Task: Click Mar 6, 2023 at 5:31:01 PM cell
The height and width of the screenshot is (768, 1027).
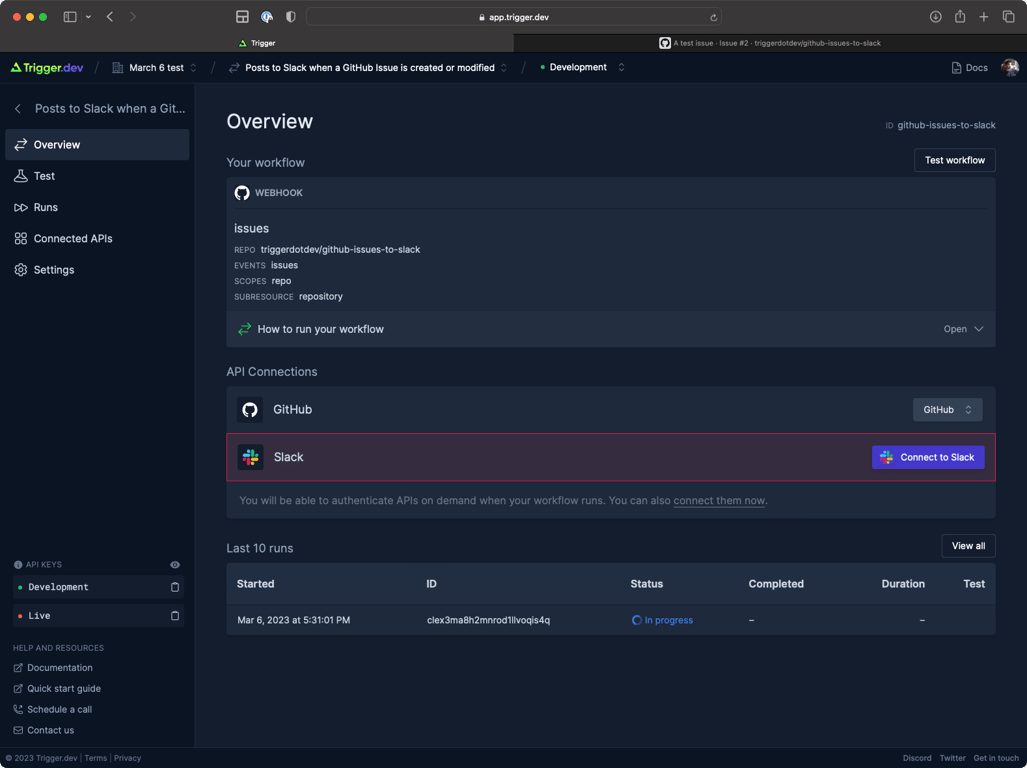Action: click(293, 620)
